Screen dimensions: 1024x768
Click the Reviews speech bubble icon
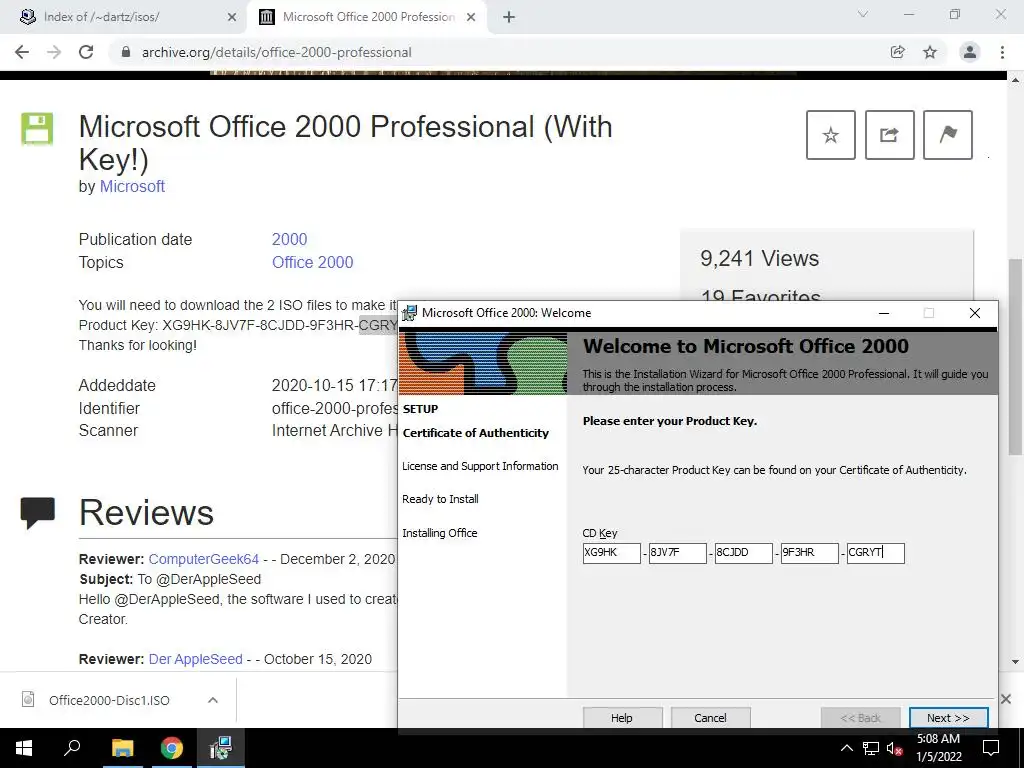point(38,512)
